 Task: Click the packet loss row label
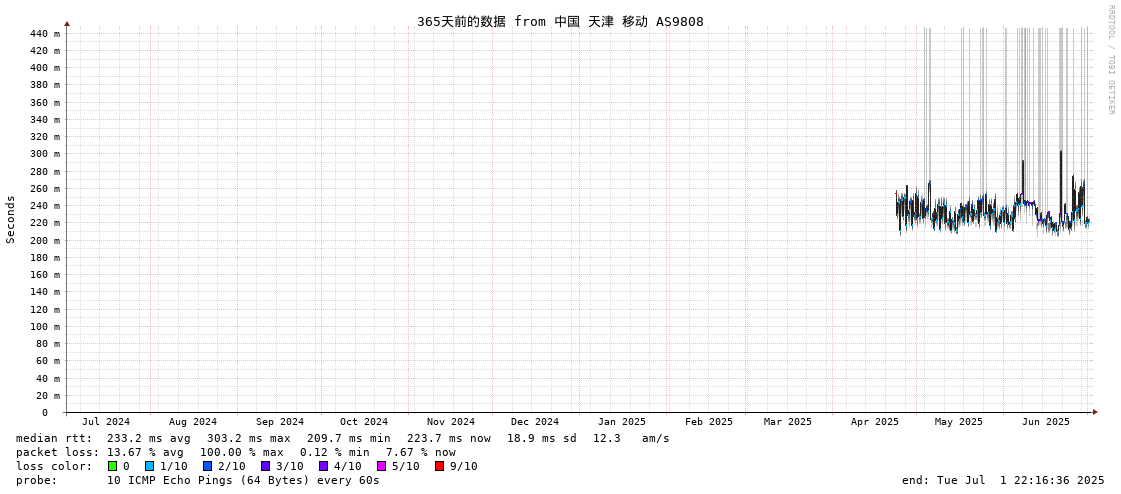click(x=58, y=453)
